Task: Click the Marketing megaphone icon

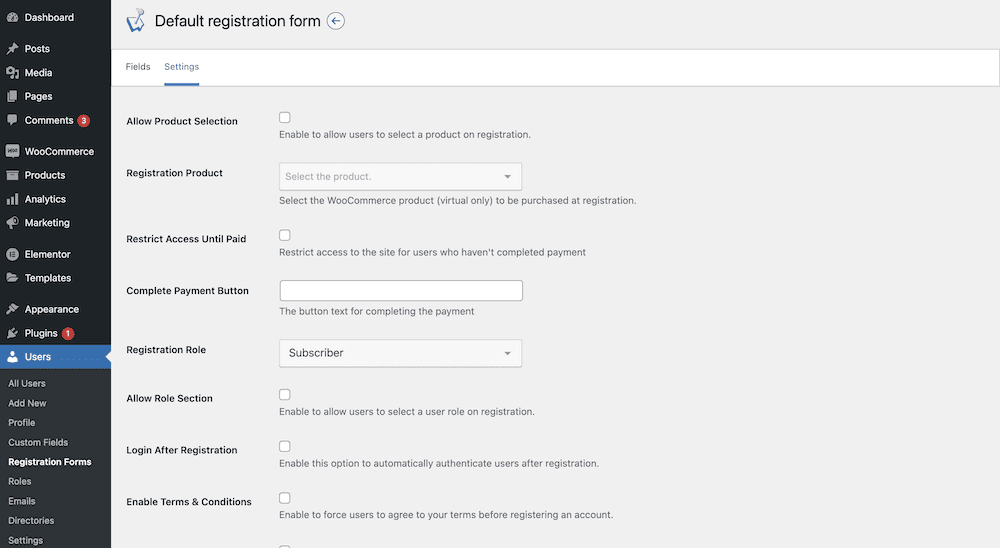Action: [x=12, y=223]
